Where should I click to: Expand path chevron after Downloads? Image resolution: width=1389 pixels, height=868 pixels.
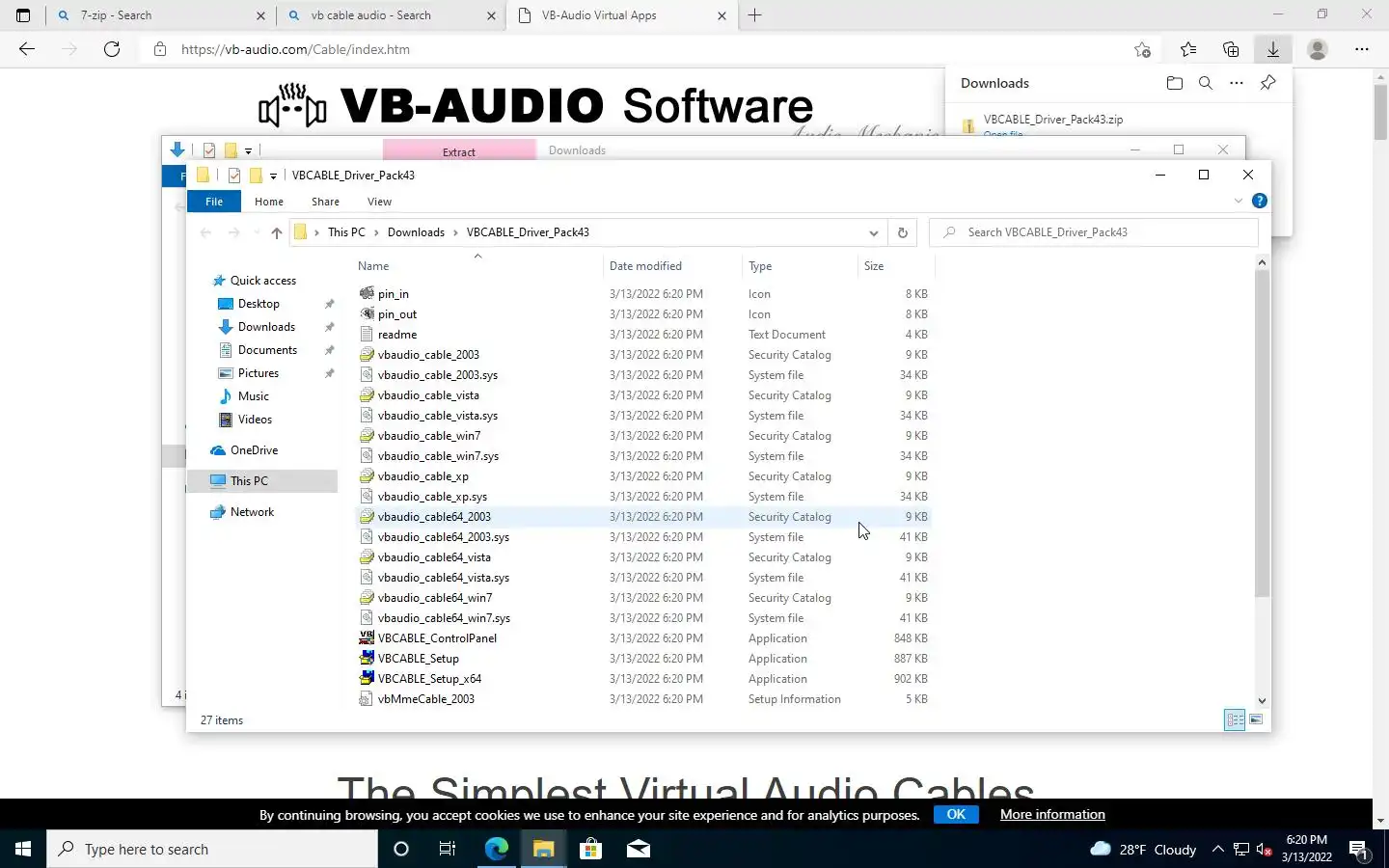[x=455, y=232]
